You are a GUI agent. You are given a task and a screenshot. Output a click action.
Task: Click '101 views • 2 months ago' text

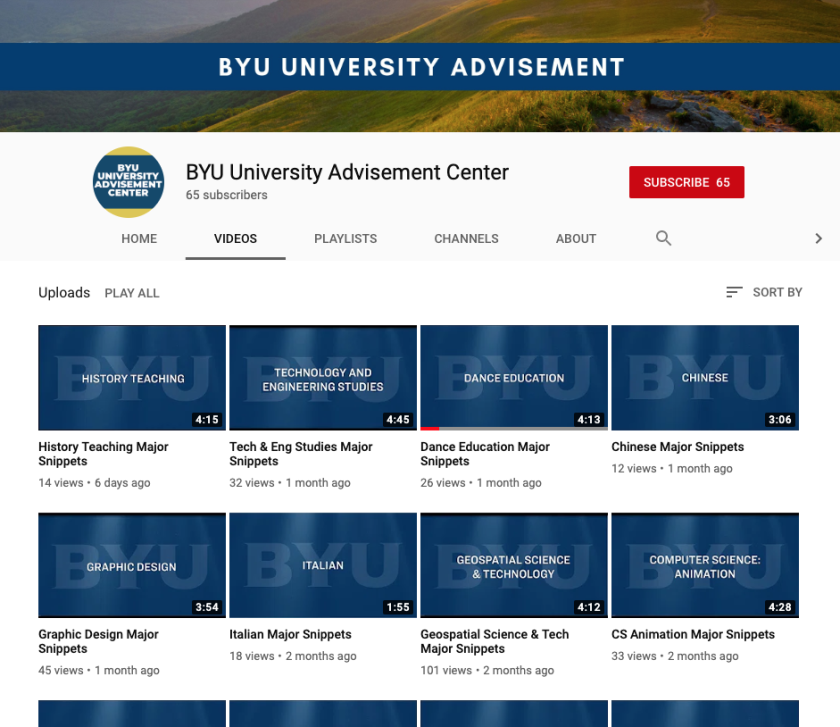pos(487,670)
